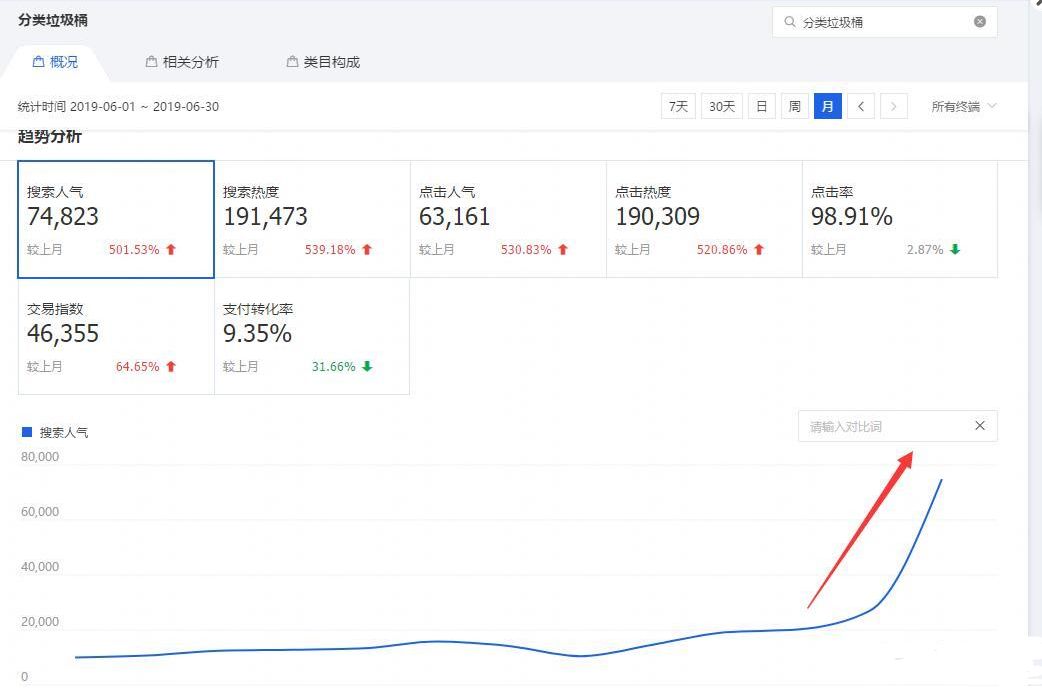Enable the 7天 time range
This screenshot has width=1042, height=689.
tap(678, 106)
